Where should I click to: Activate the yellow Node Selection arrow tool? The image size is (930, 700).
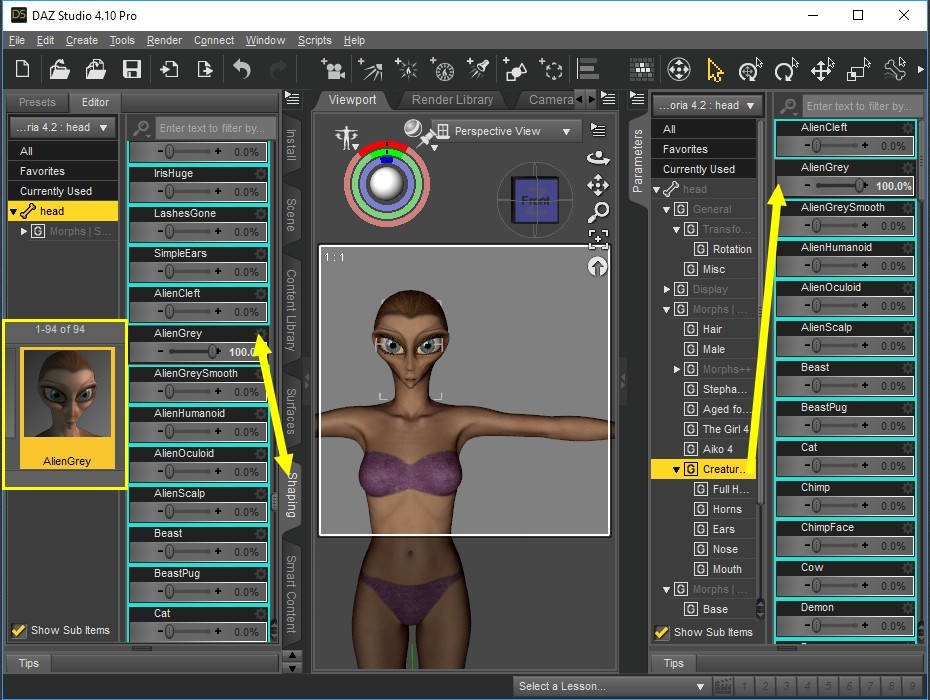(715, 70)
